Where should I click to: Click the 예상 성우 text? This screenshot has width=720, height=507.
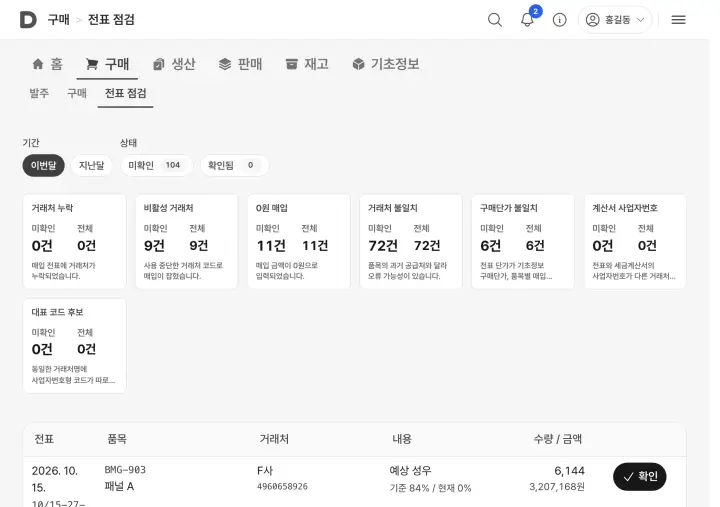tap(411, 470)
